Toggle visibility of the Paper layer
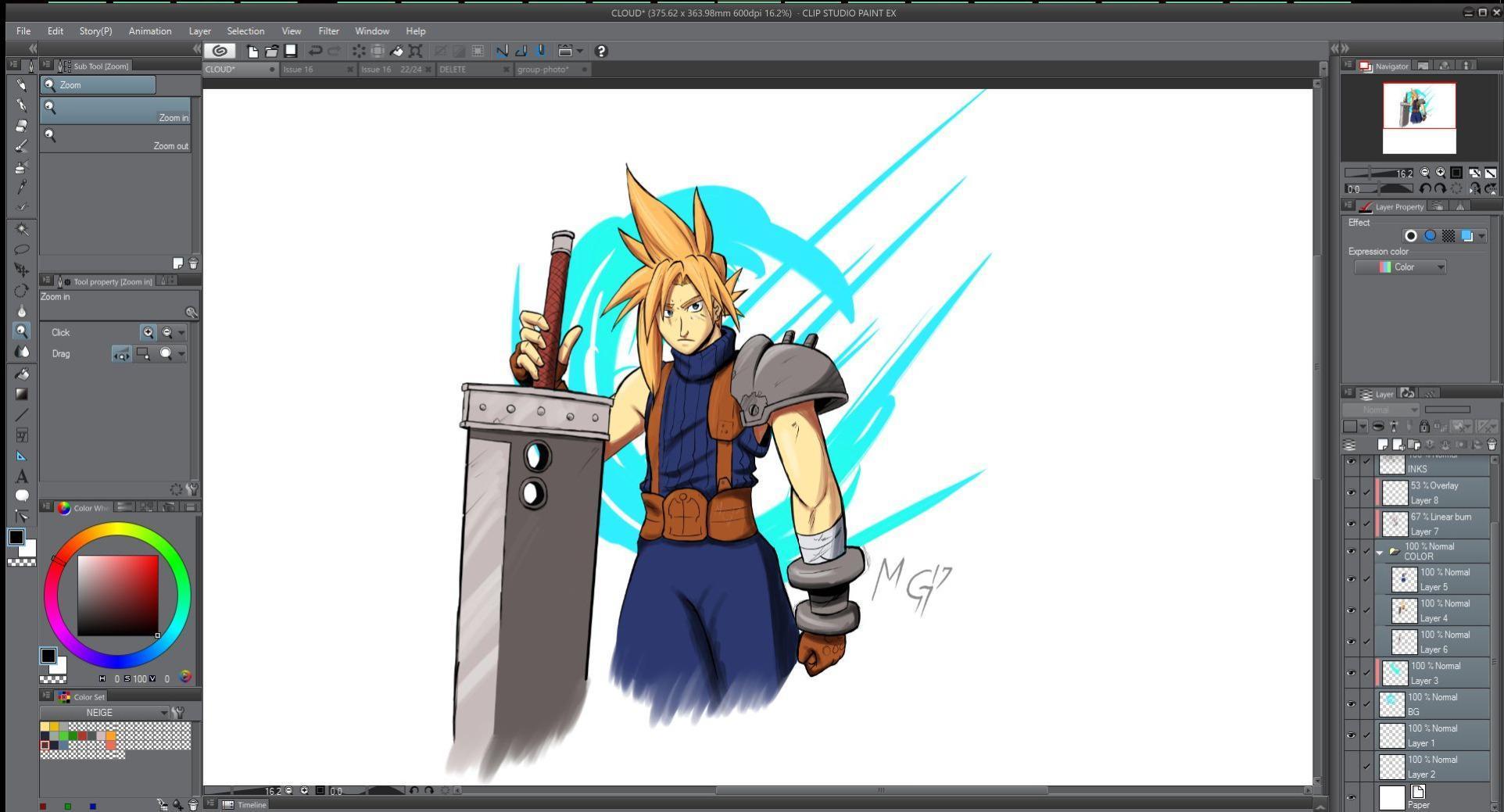Image resolution: width=1504 pixels, height=812 pixels. click(x=1351, y=797)
